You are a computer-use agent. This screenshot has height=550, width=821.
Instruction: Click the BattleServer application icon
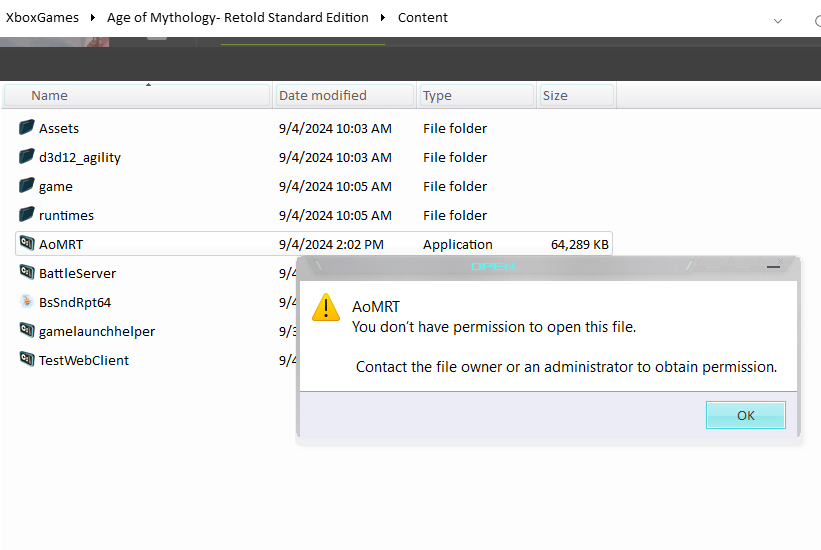pyautogui.click(x=27, y=272)
